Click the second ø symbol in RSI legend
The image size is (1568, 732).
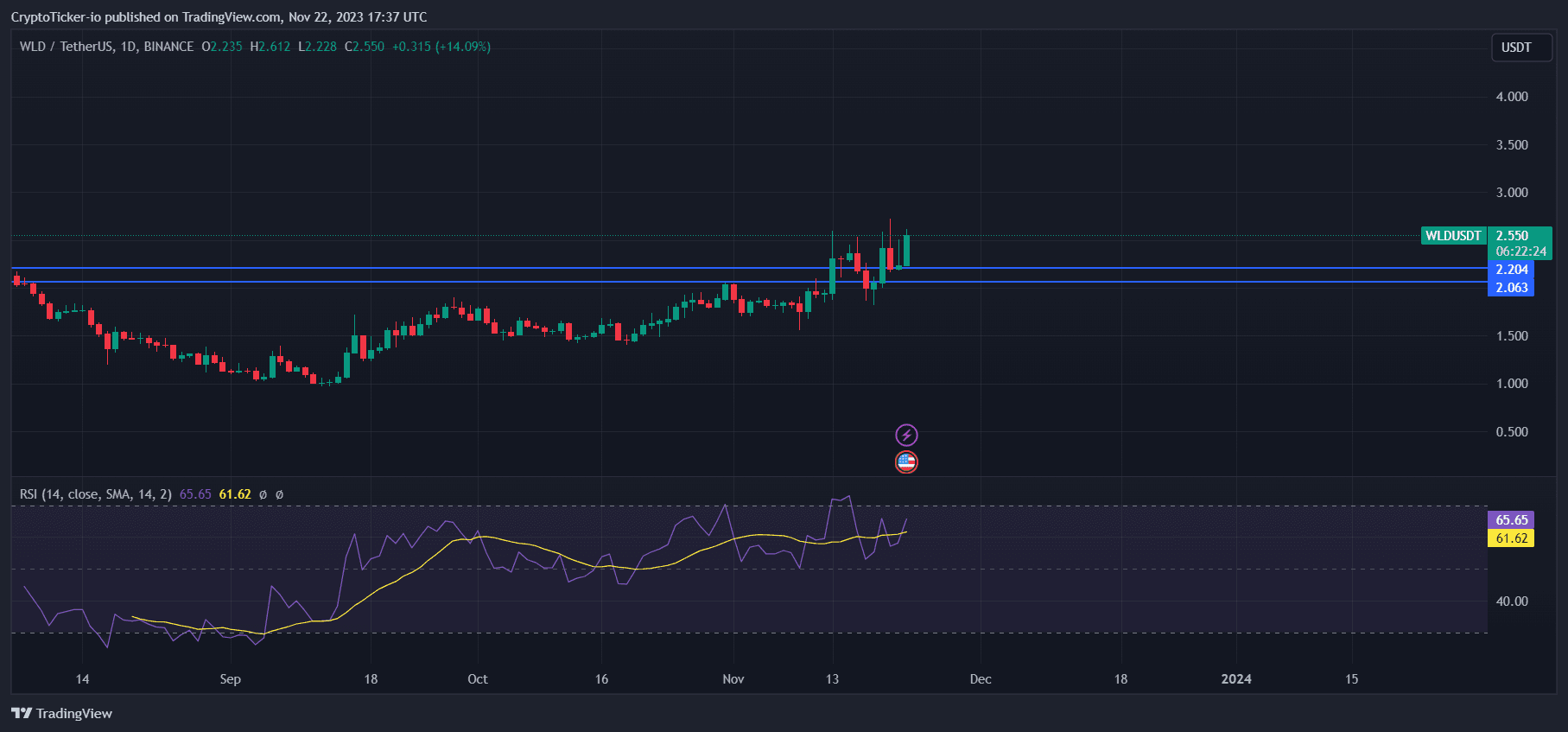(279, 494)
